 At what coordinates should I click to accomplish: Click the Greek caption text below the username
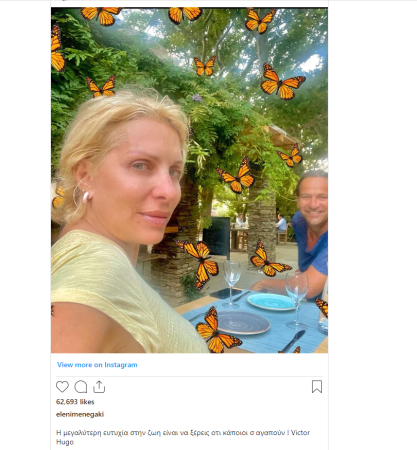pyautogui.click(x=183, y=437)
